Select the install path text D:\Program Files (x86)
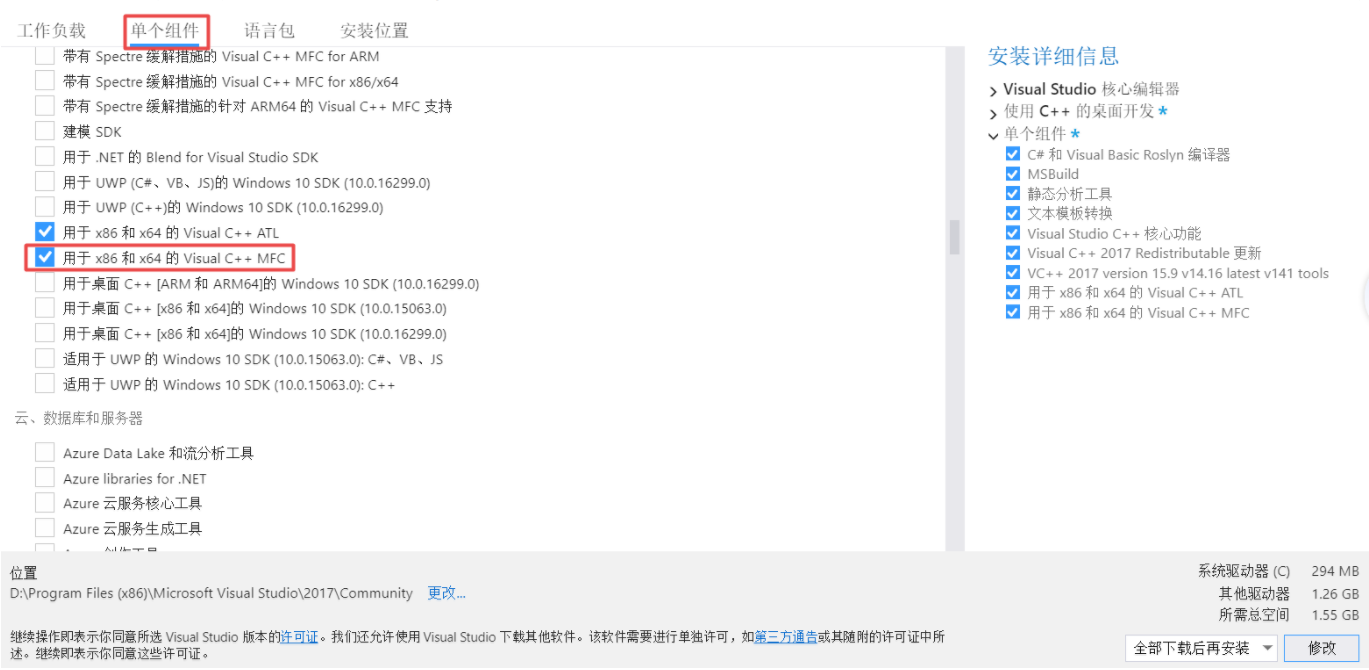1369x670 pixels. coord(211,593)
